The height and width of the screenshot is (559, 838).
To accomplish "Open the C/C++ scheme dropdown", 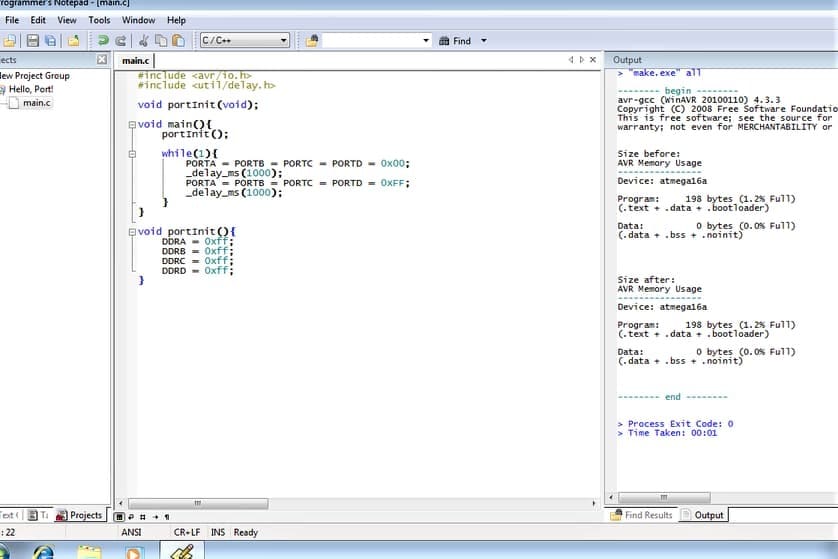I will tap(284, 41).
